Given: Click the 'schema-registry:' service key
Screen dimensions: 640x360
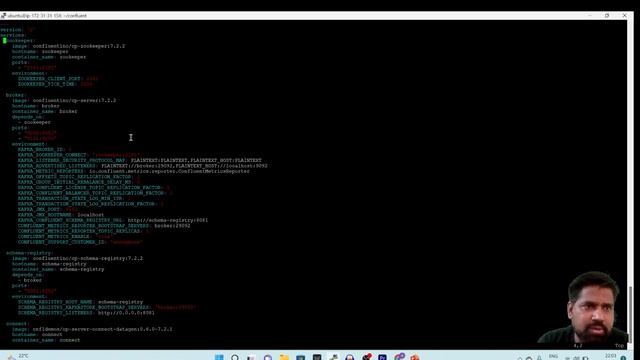Looking at the screenshot, I should [x=29, y=253].
